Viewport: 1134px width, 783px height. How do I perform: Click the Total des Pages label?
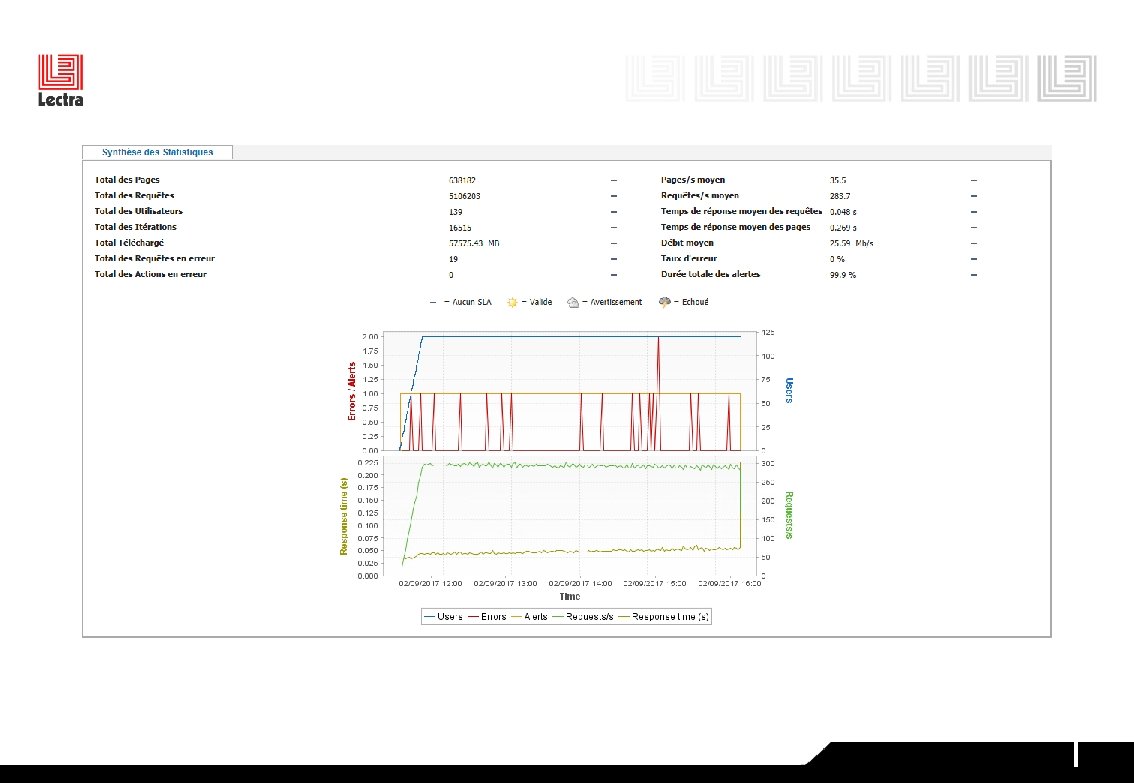pos(127,180)
